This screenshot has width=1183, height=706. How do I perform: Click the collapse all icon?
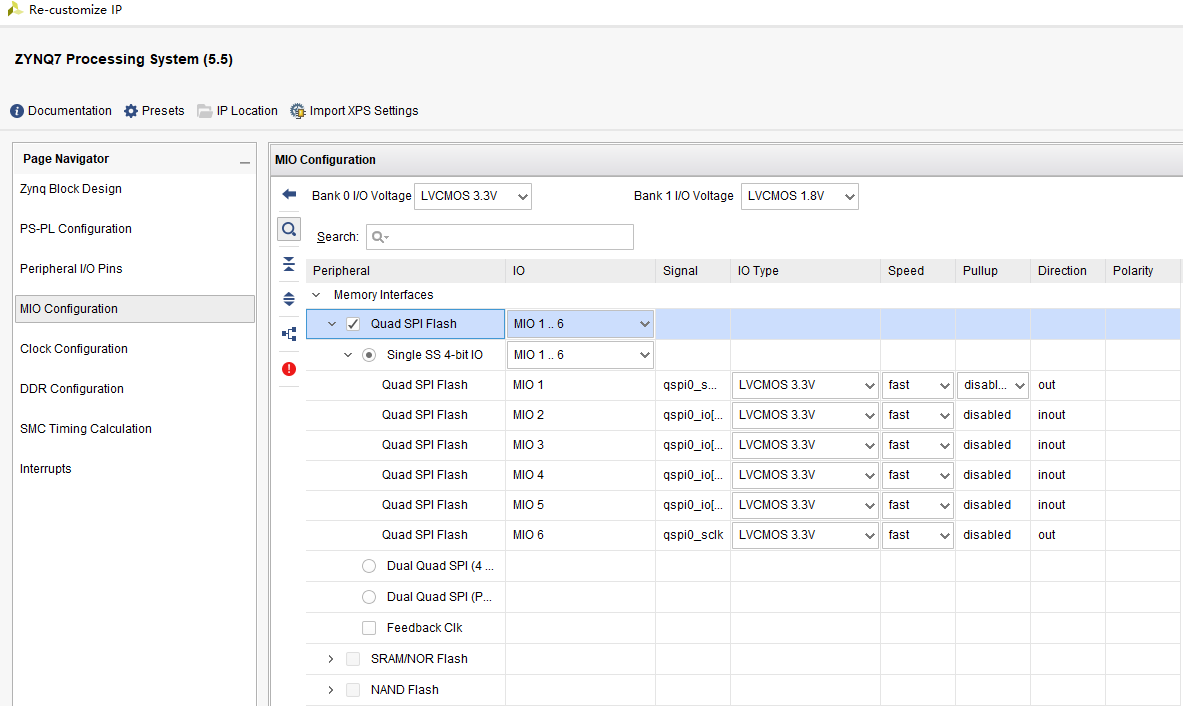289,264
